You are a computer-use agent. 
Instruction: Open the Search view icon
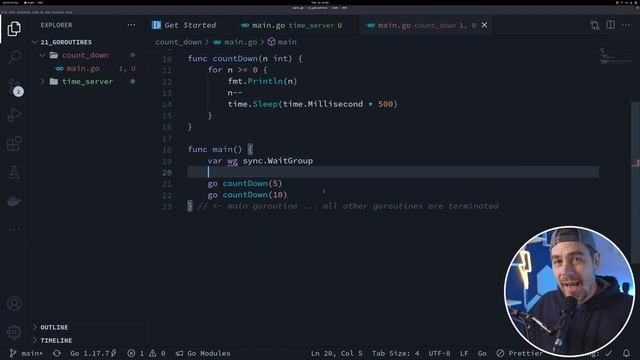[x=15, y=56]
